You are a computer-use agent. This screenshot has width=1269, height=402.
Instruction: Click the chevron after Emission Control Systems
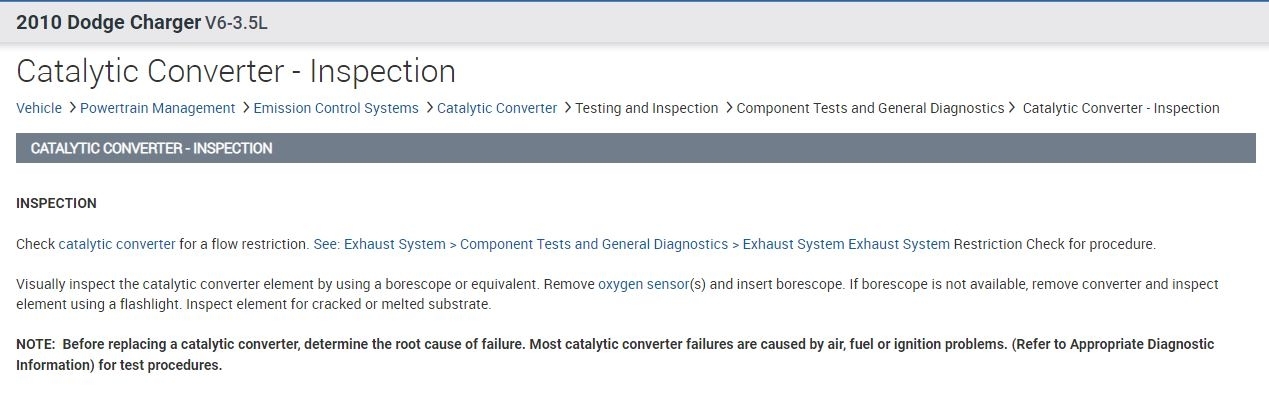coord(428,108)
